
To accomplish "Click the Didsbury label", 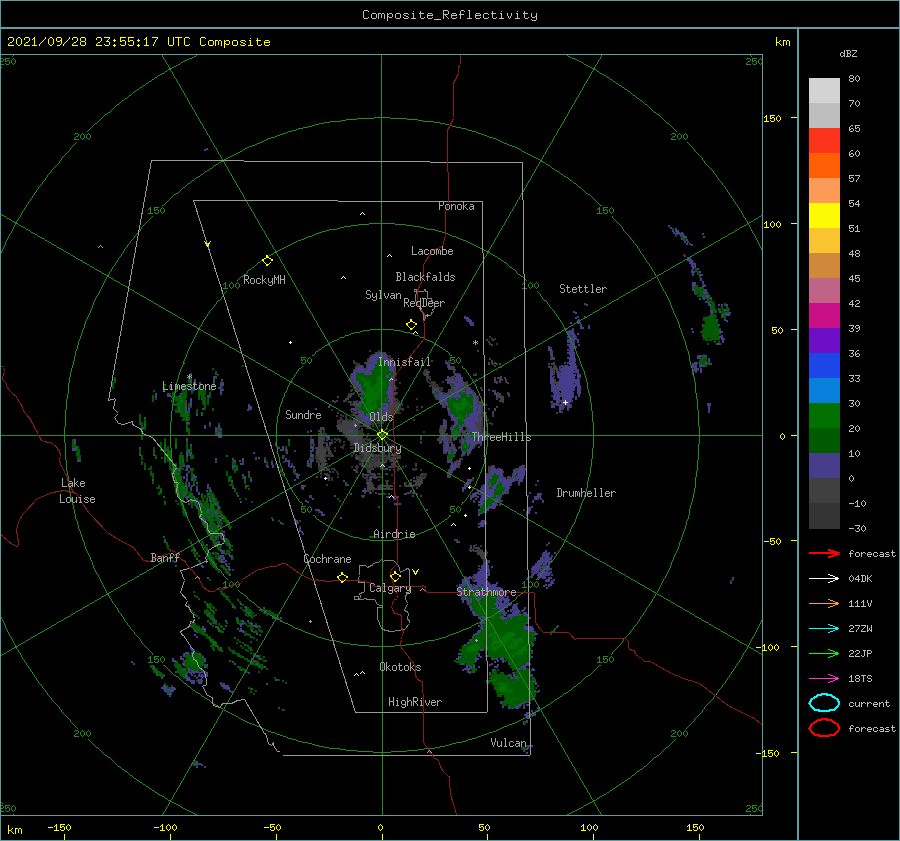I will point(378,448).
